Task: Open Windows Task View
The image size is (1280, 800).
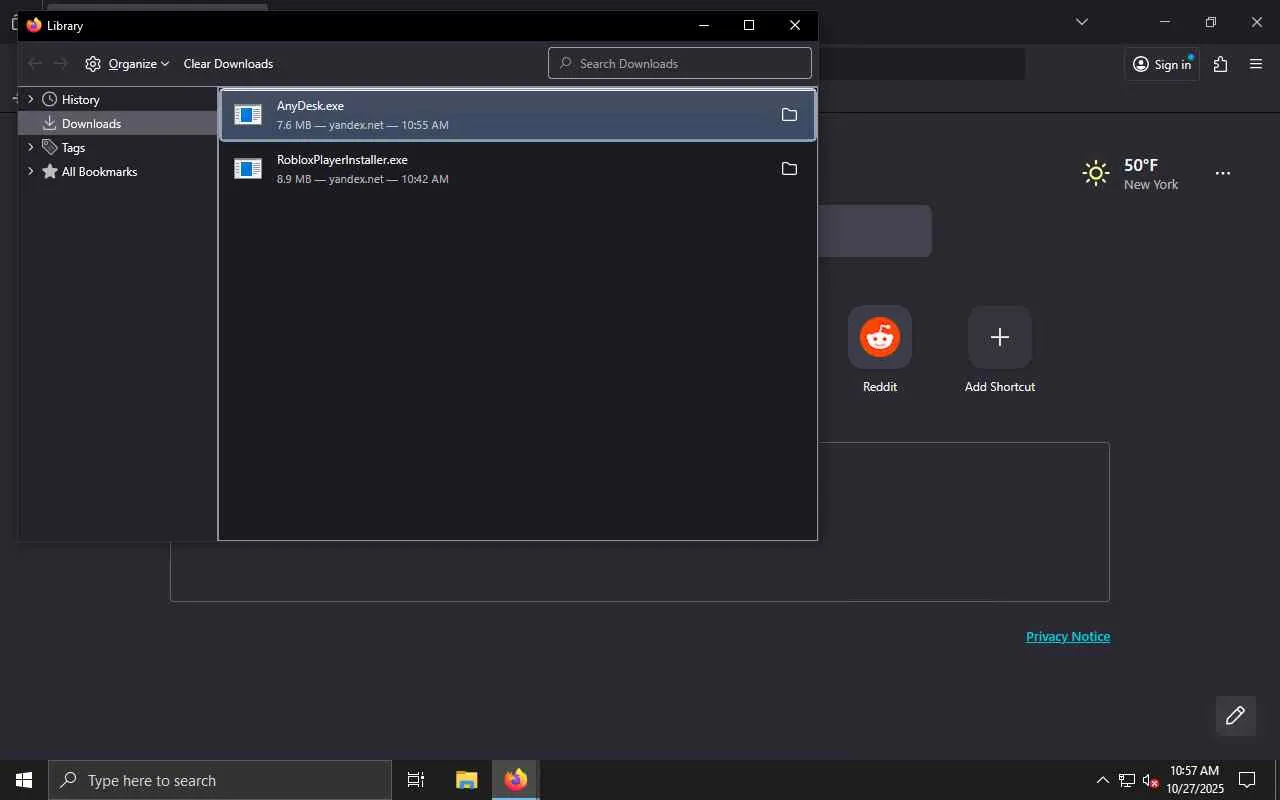Action: click(416, 780)
